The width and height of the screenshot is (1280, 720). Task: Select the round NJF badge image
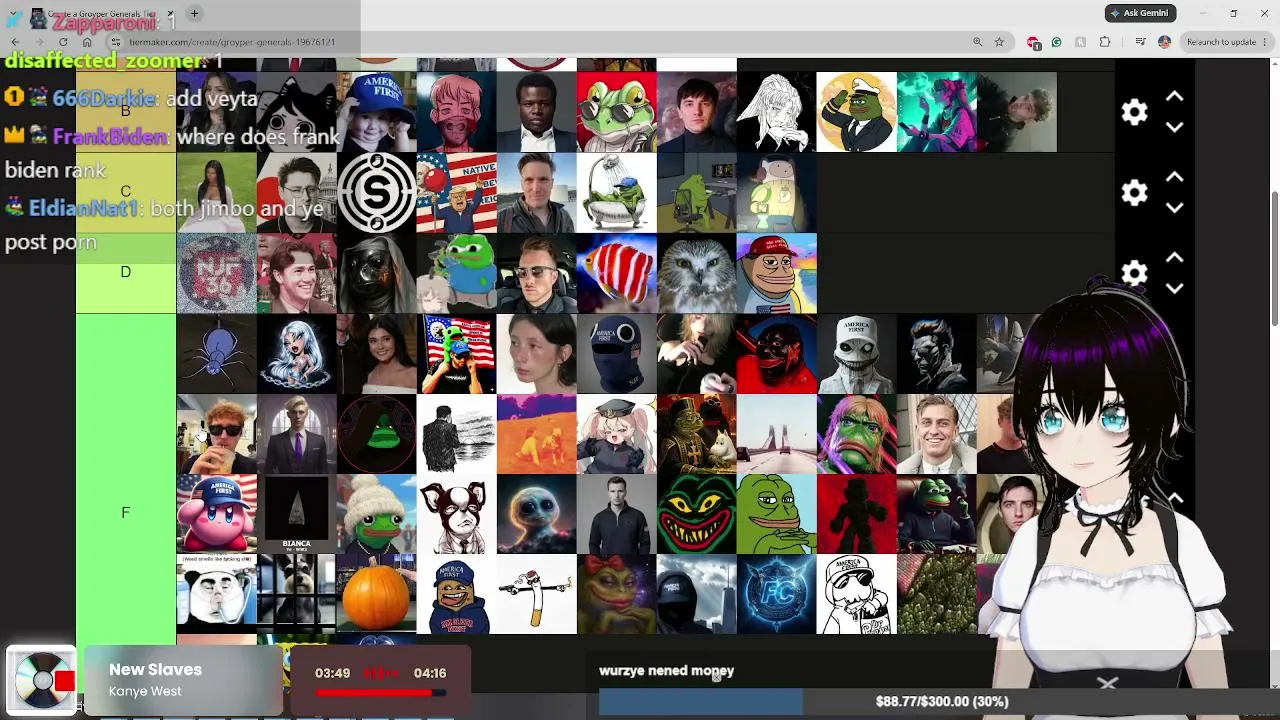point(217,273)
